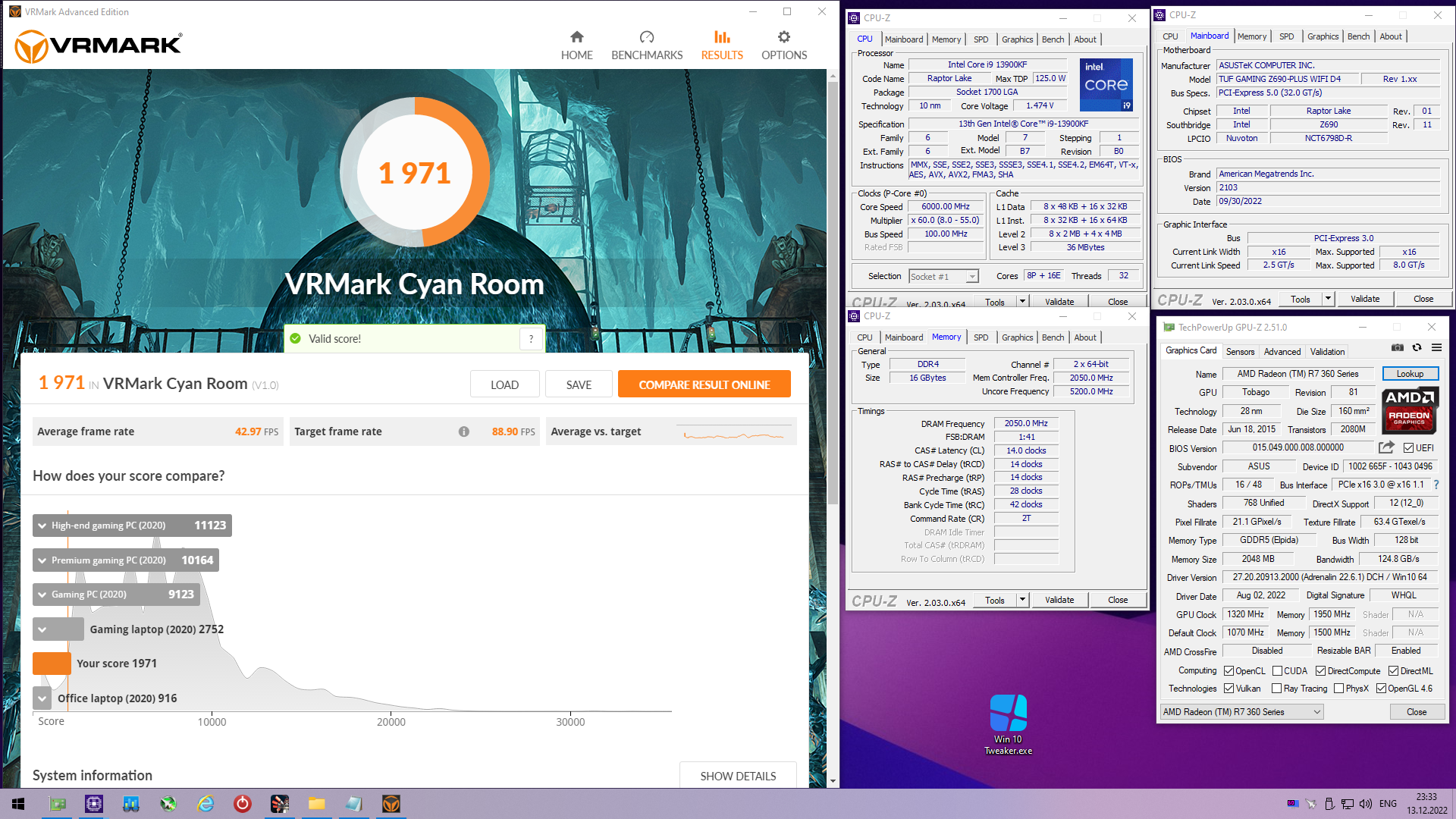Open VRMark orange taskbar icon
This screenshot has width=1456, height=819.
click(x=391, y=804)
